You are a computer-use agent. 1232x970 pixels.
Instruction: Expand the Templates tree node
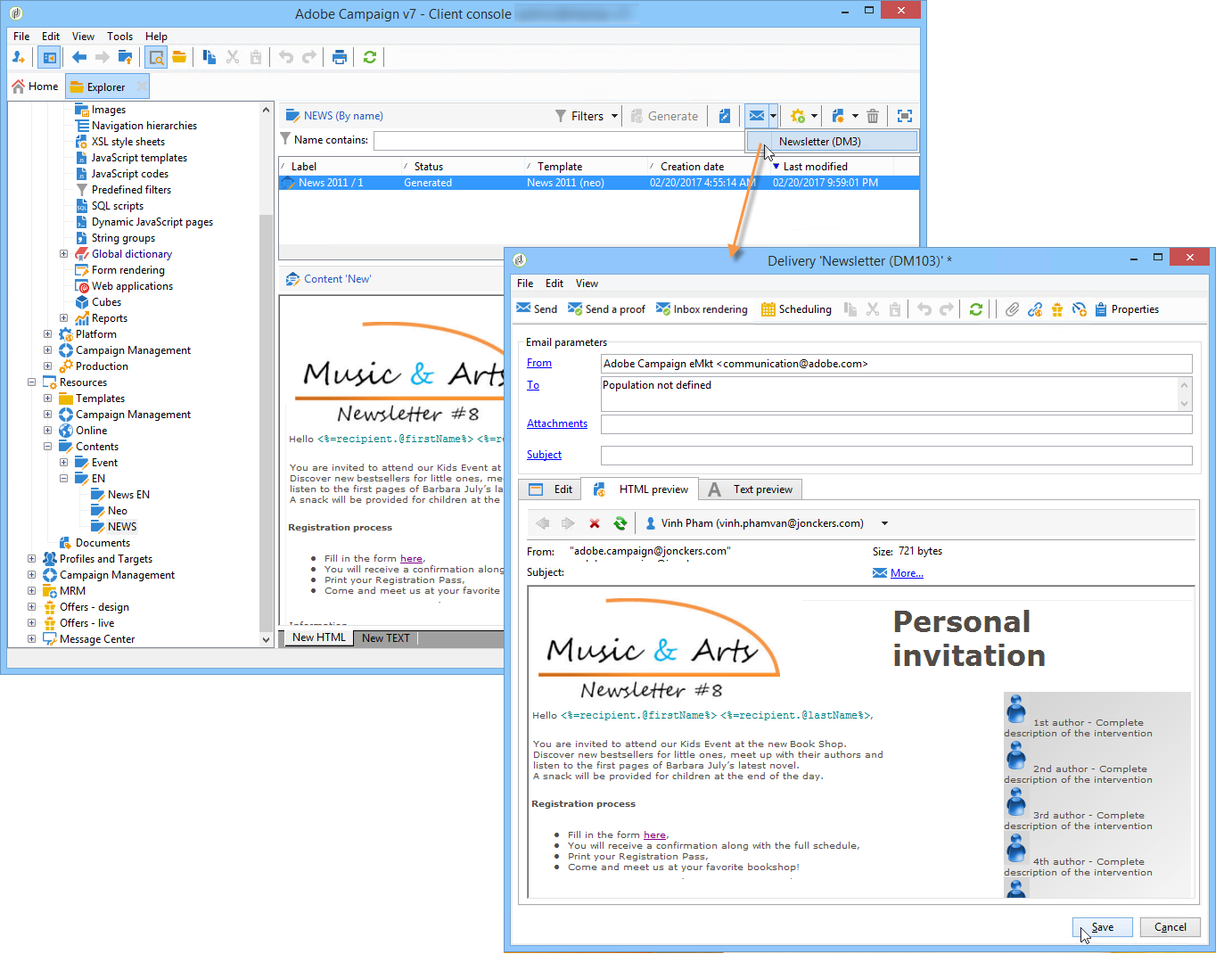47,399
